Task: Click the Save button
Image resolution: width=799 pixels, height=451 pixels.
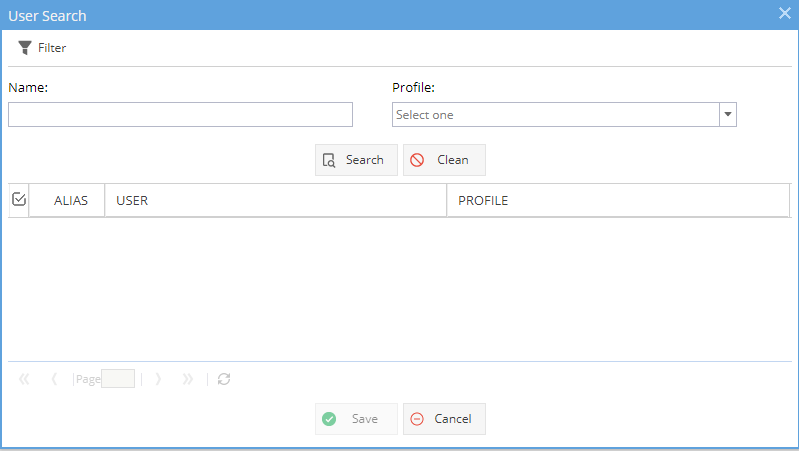Action: [x=356, y=419]
